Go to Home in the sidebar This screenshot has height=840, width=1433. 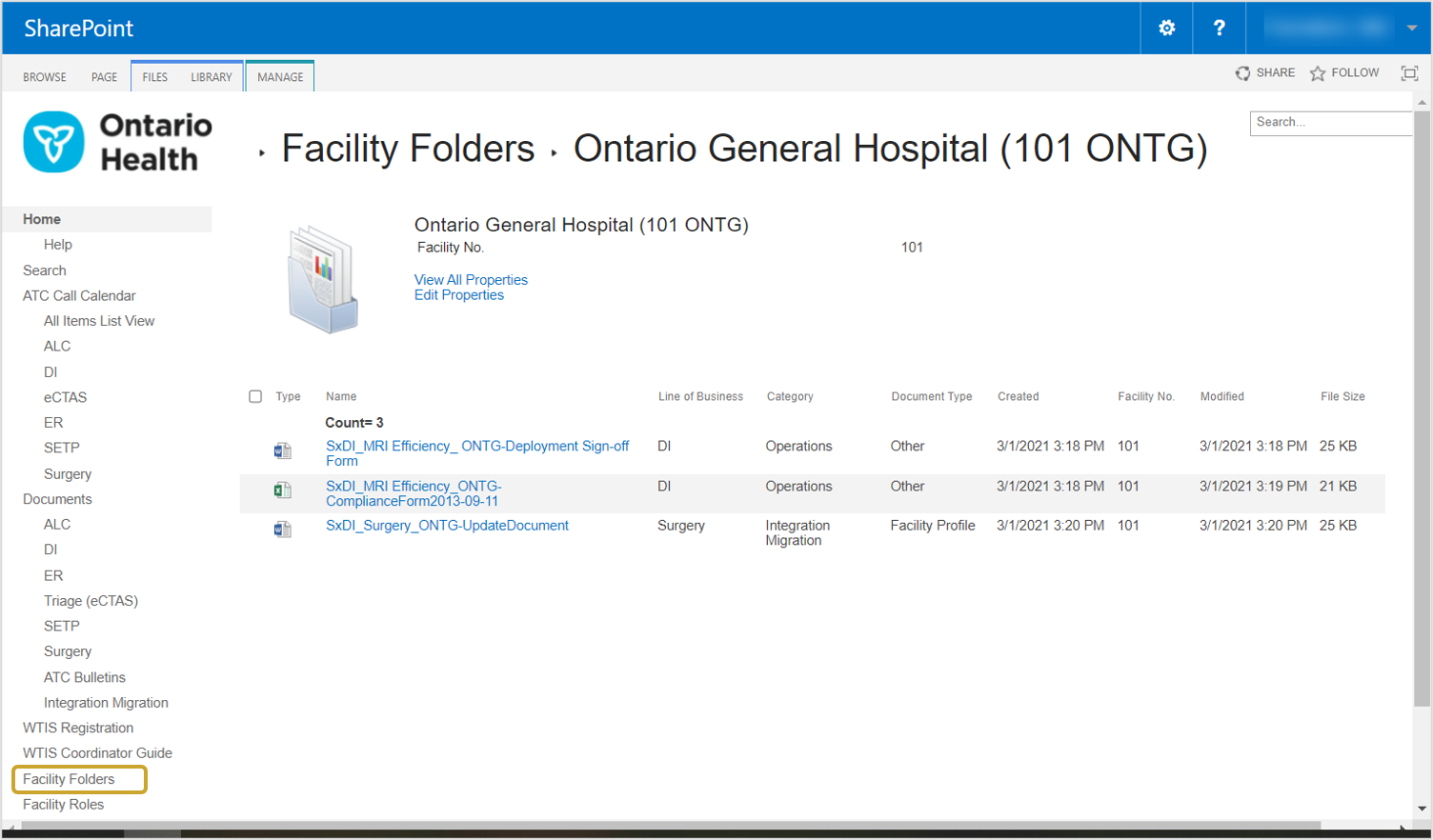(x=42, y=219)
